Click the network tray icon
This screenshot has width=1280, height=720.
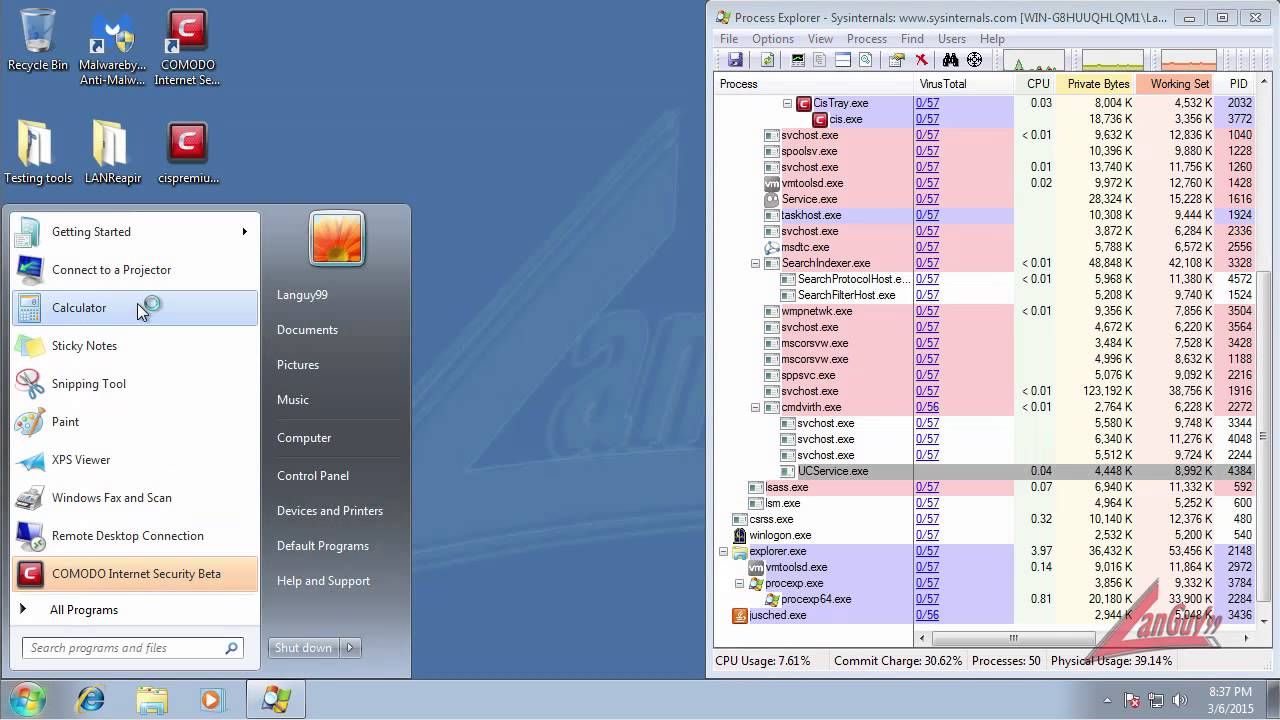point(1156,700)
